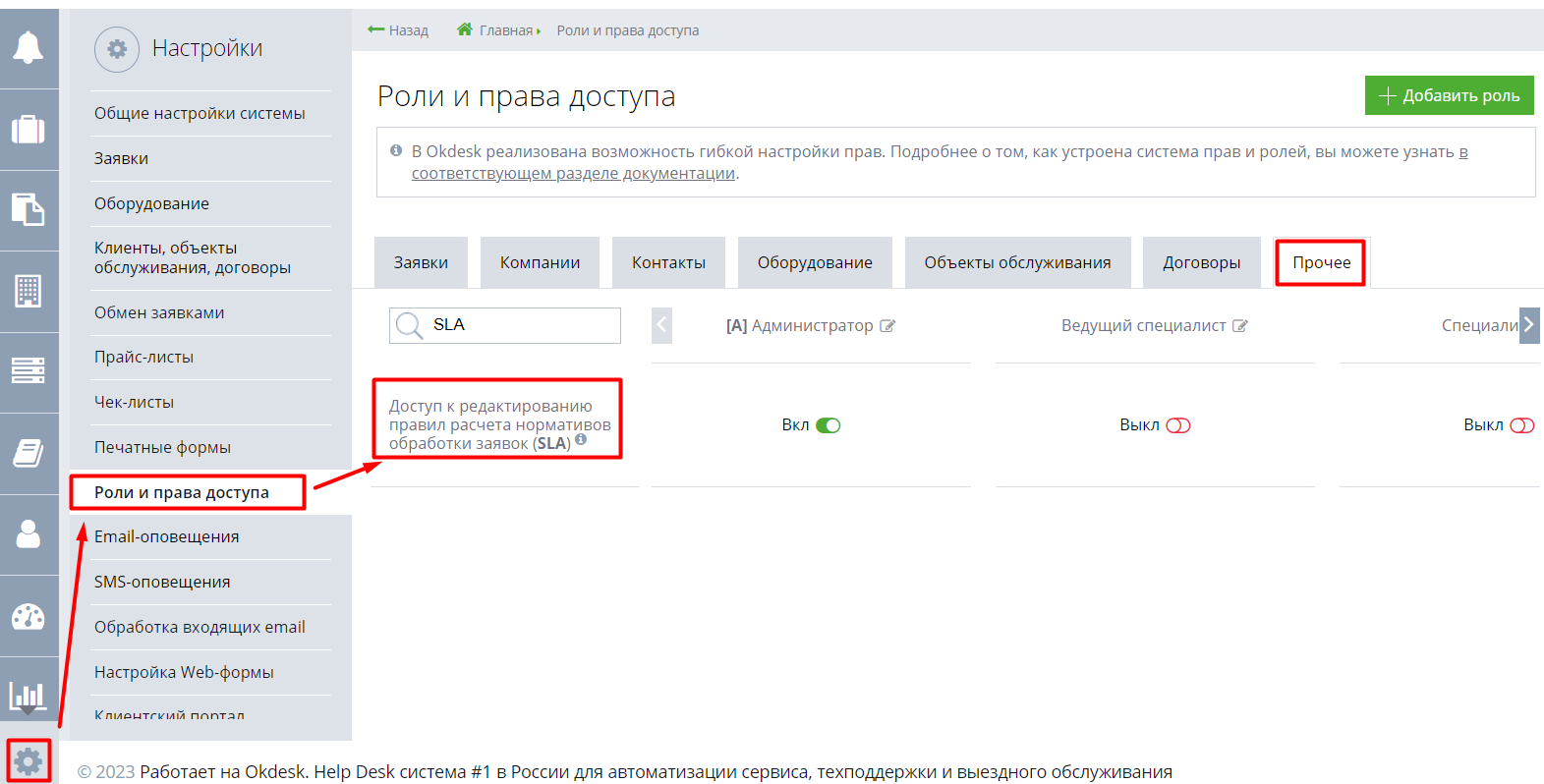
Task: Click the home icon in breadcrumbs
Action: coord(465,29)
